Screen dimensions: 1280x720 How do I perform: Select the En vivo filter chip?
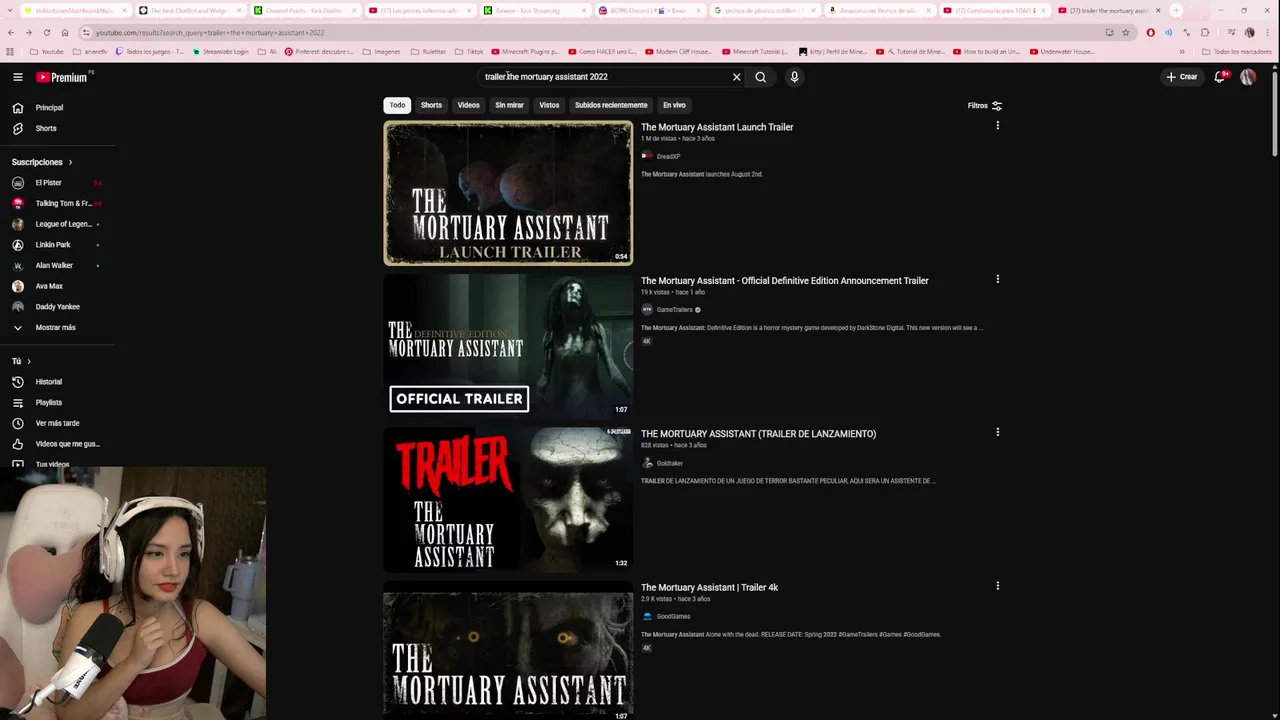click(x=674, y=105)
